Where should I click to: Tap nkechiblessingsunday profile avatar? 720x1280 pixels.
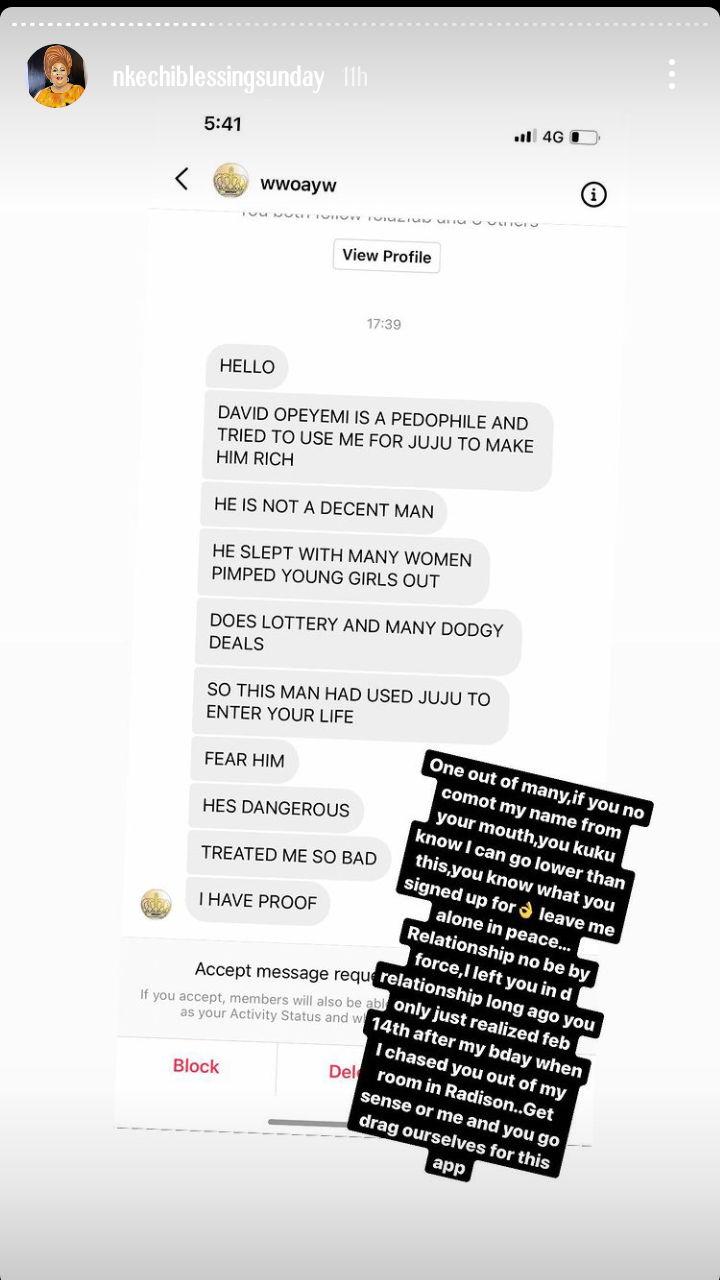(56, 76)
